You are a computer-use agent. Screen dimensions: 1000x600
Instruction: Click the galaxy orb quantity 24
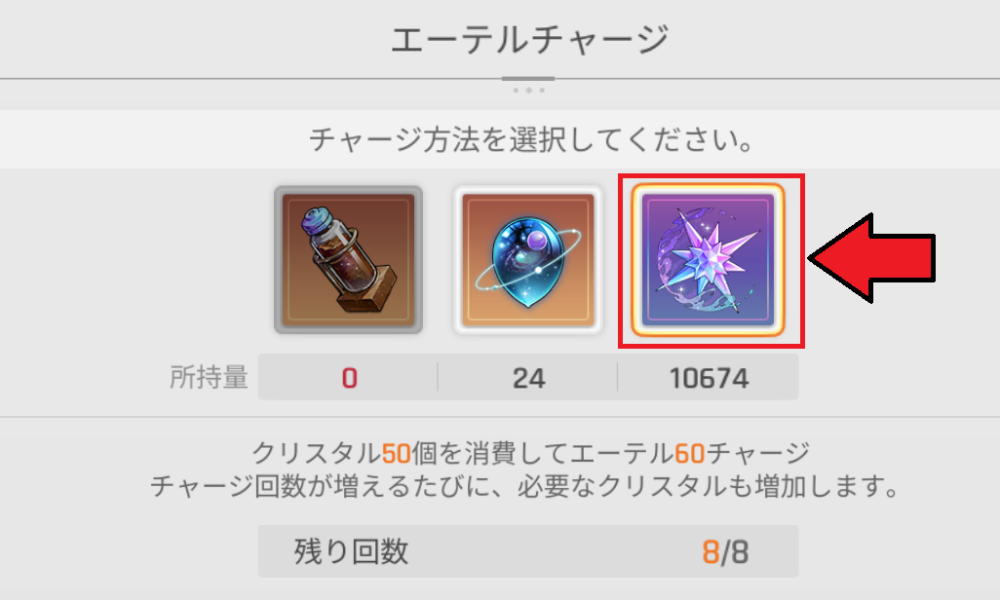pos(529,378)
